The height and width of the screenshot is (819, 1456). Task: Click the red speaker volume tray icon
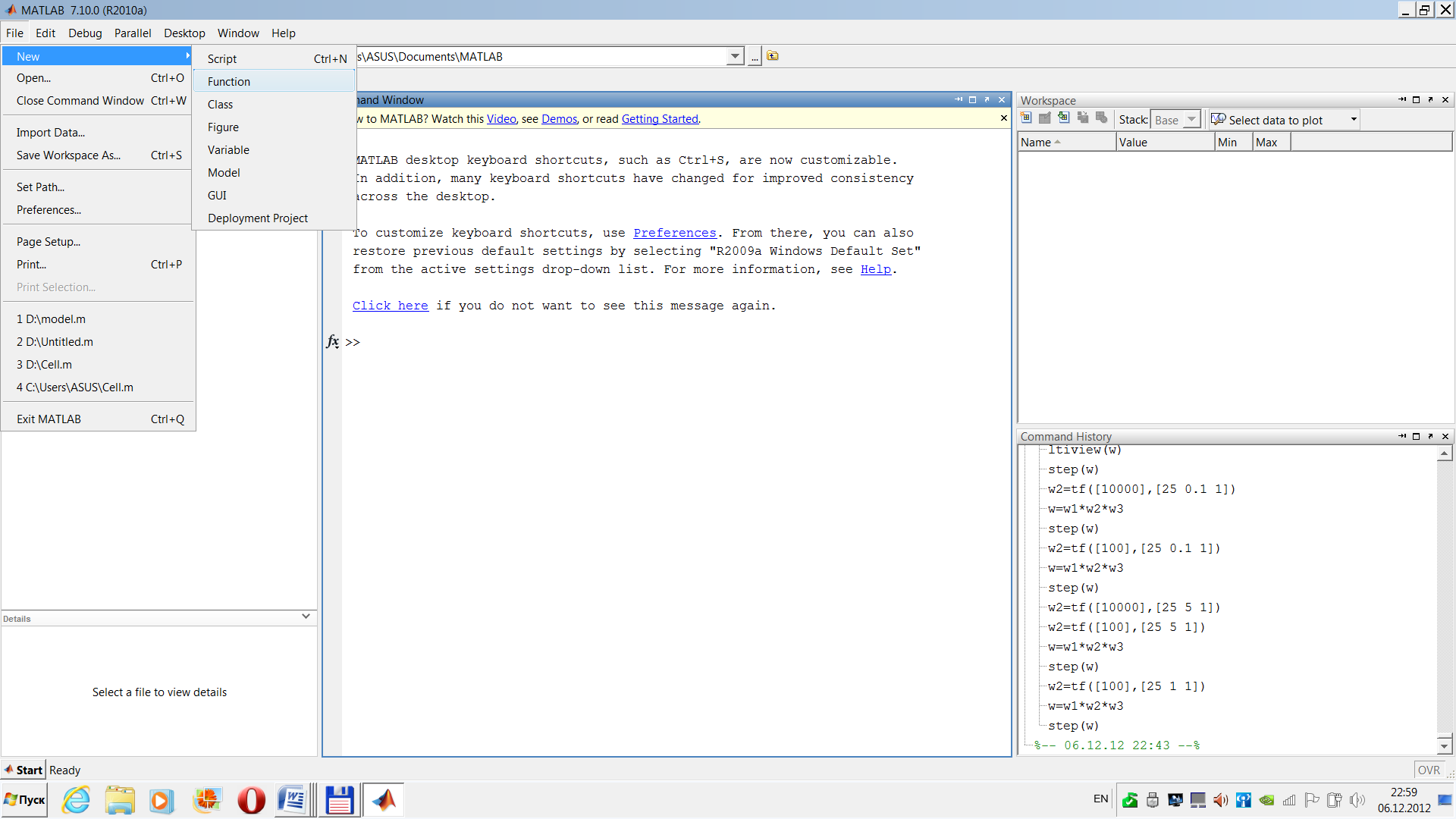tap(1221, 800)
